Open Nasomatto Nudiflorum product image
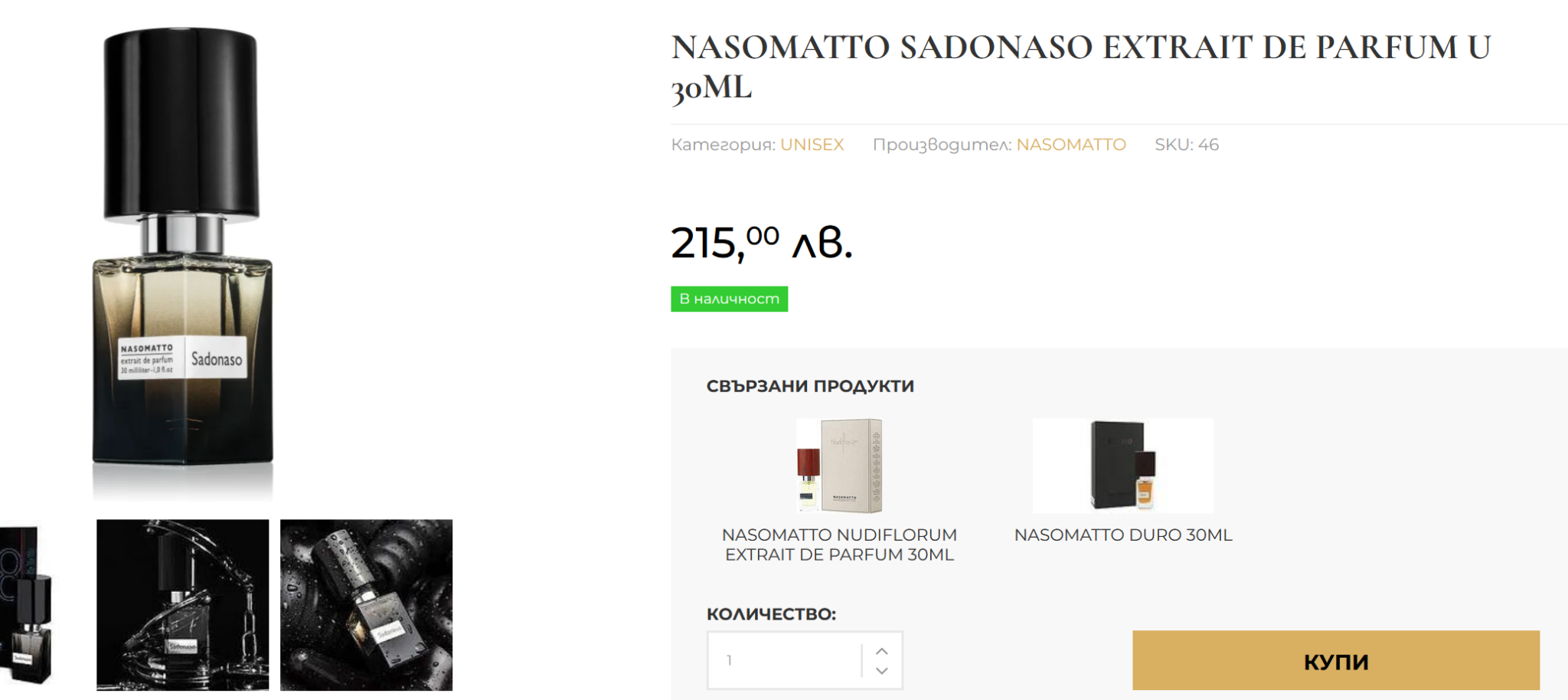This screenshot has height=700, width=1568. coord(839,466)
